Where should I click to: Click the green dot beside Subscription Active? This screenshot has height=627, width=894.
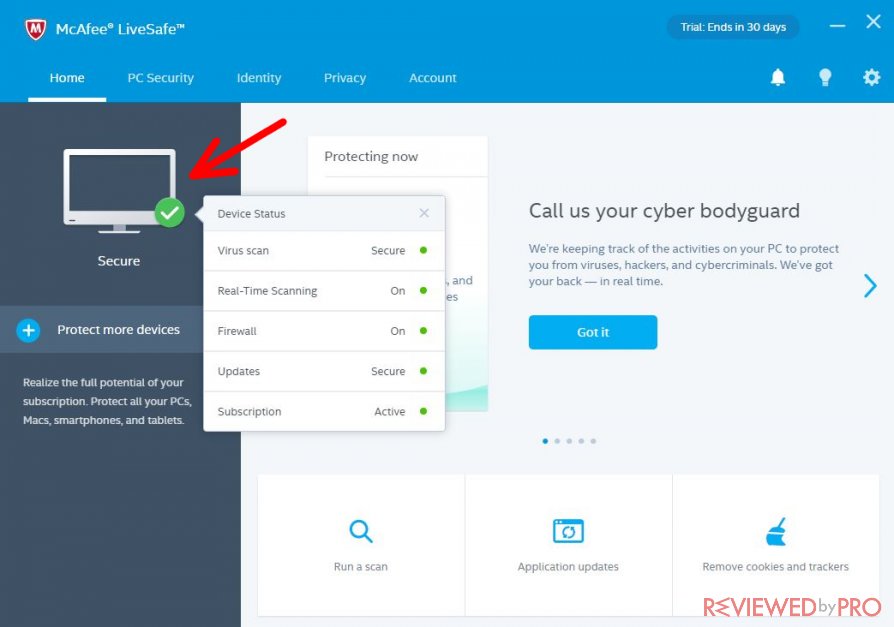[423, 411]
